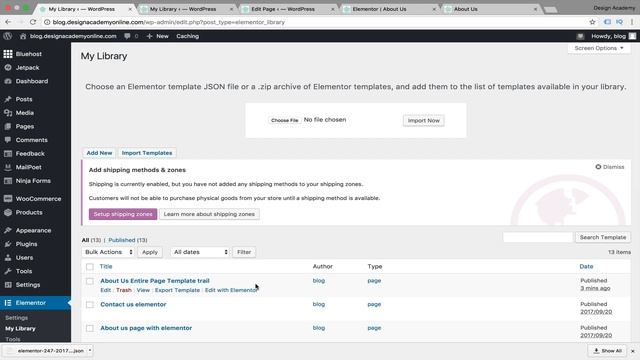Open the downloaded json file menu arrow
Viewport: 640px width, 360px height.
coord(90,351)
